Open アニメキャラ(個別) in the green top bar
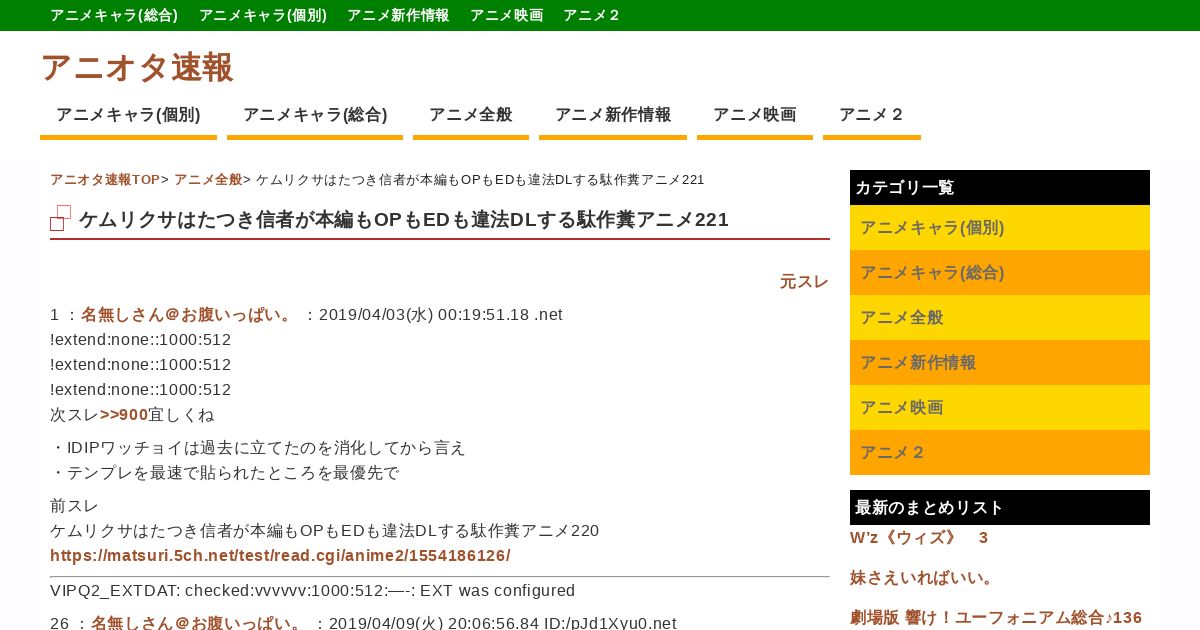Viewport: 1200px width, 630px height. tap(263, 15)
